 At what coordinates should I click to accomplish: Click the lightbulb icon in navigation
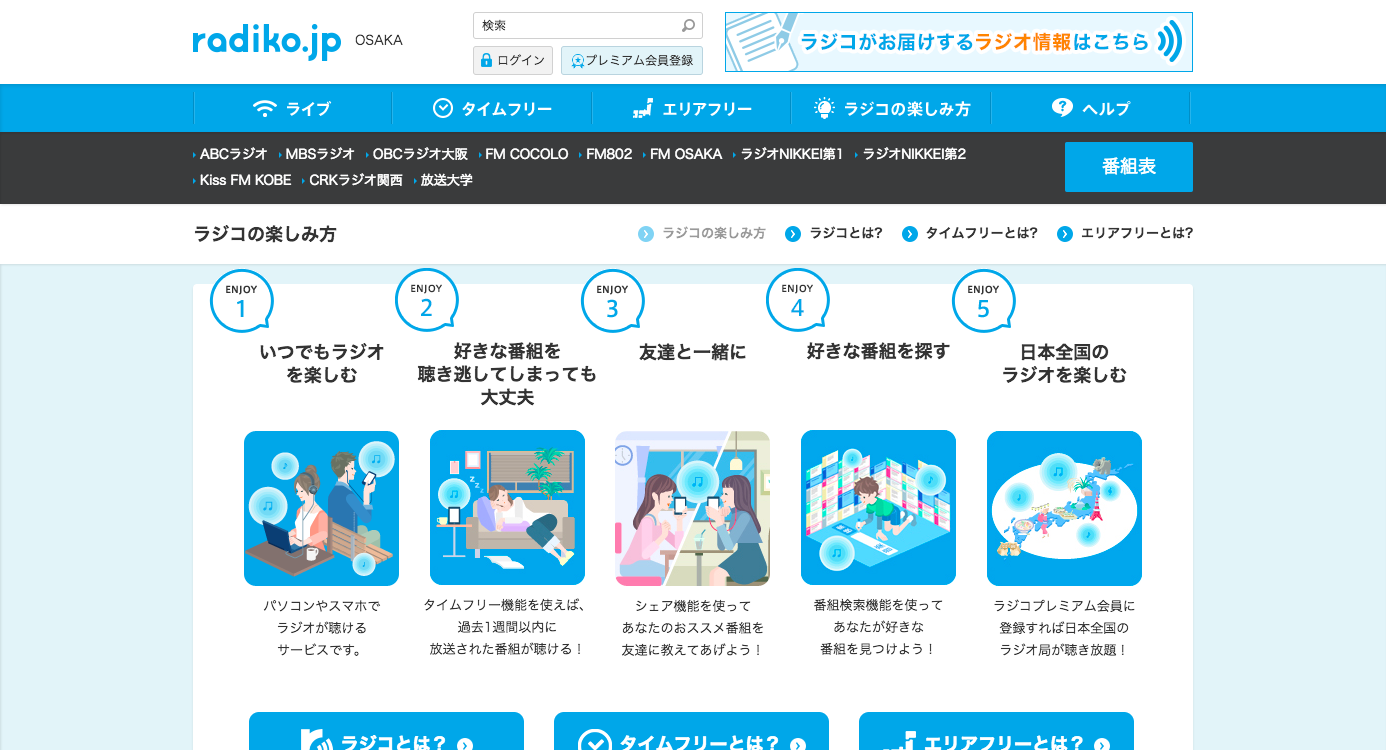824,108
